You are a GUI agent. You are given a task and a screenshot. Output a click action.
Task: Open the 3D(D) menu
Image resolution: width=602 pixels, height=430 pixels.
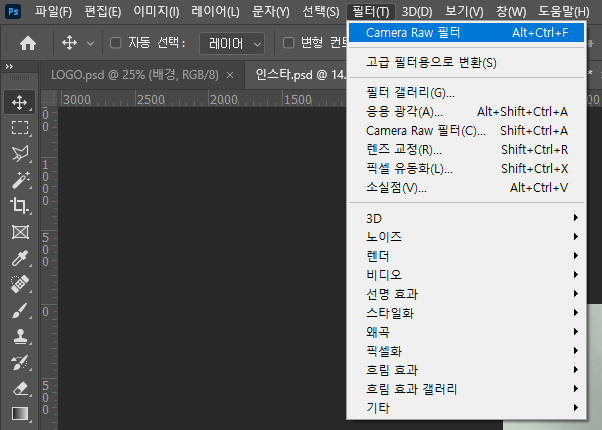417,12
